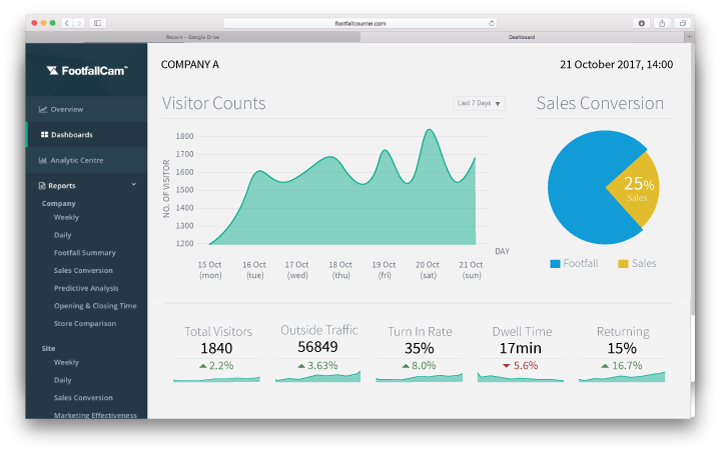The height and width of the screenshot is (454, 720).
Task: Switch to the Dashboard browser tab
Action: pyautogui.click(x=522, y=37)
